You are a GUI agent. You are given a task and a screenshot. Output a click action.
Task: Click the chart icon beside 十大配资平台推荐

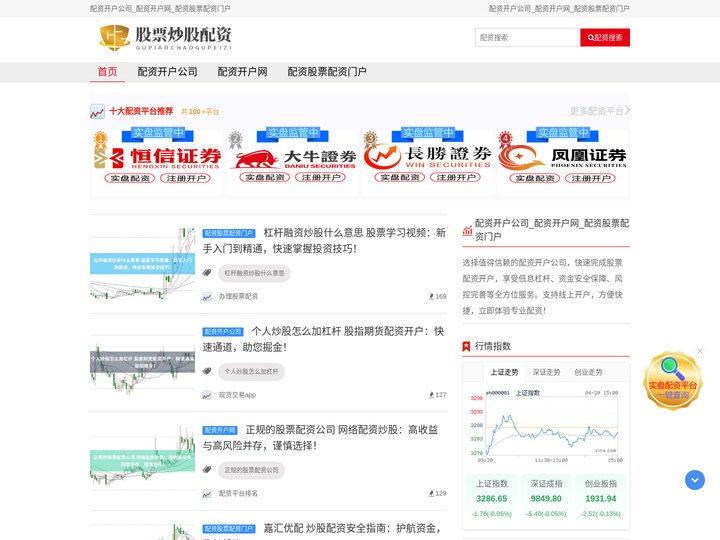point(97,112)
